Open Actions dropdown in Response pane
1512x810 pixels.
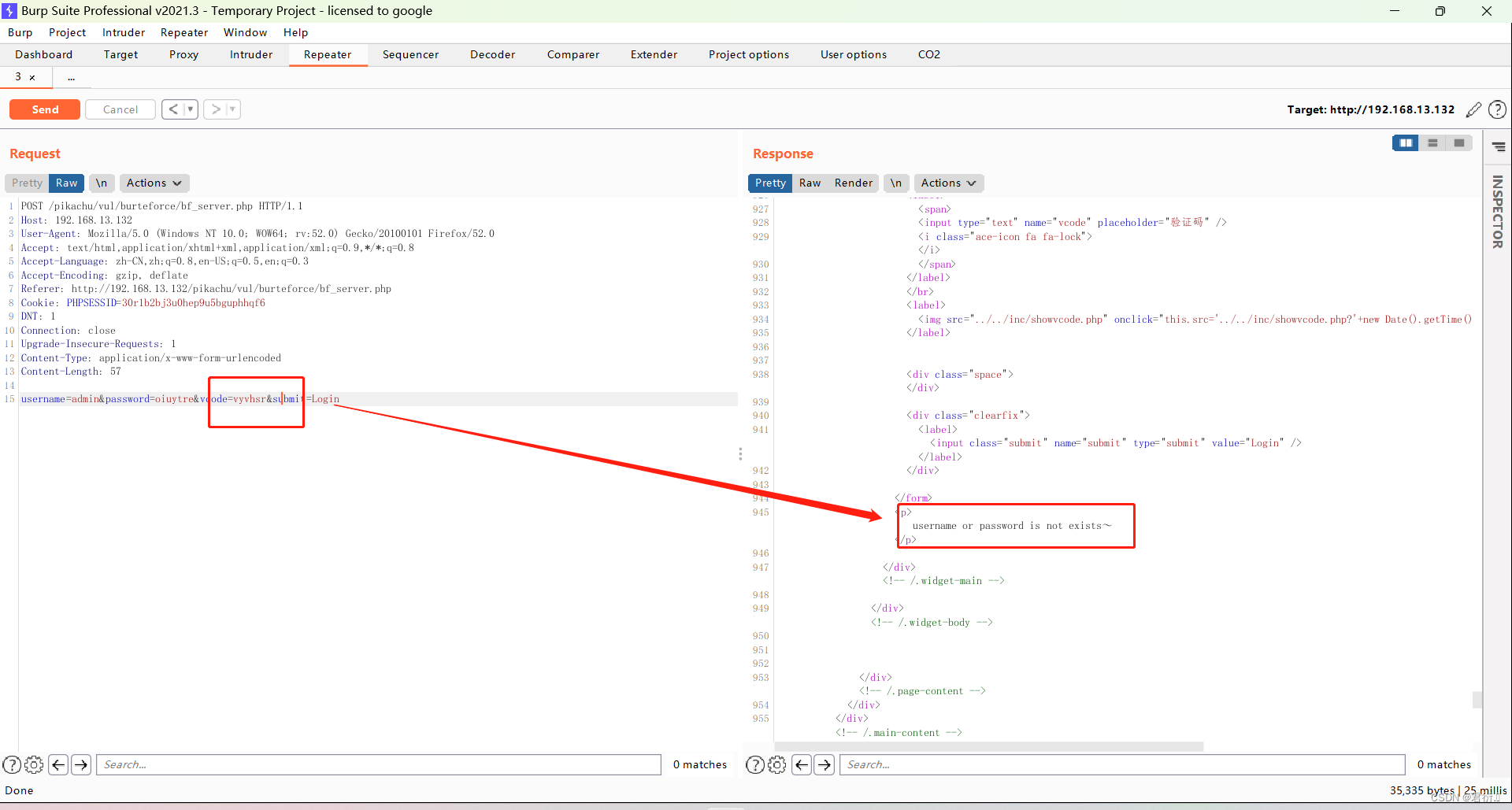(949, 183)
